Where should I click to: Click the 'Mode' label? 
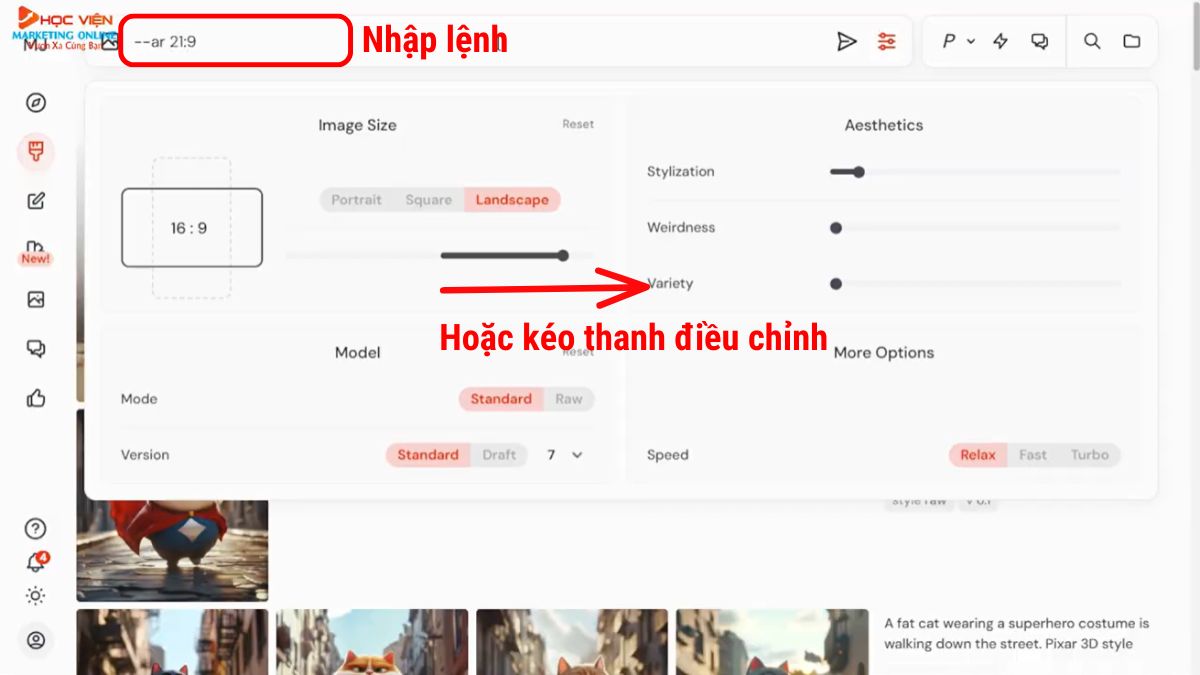pyautogui.click(x=139, y=399)
